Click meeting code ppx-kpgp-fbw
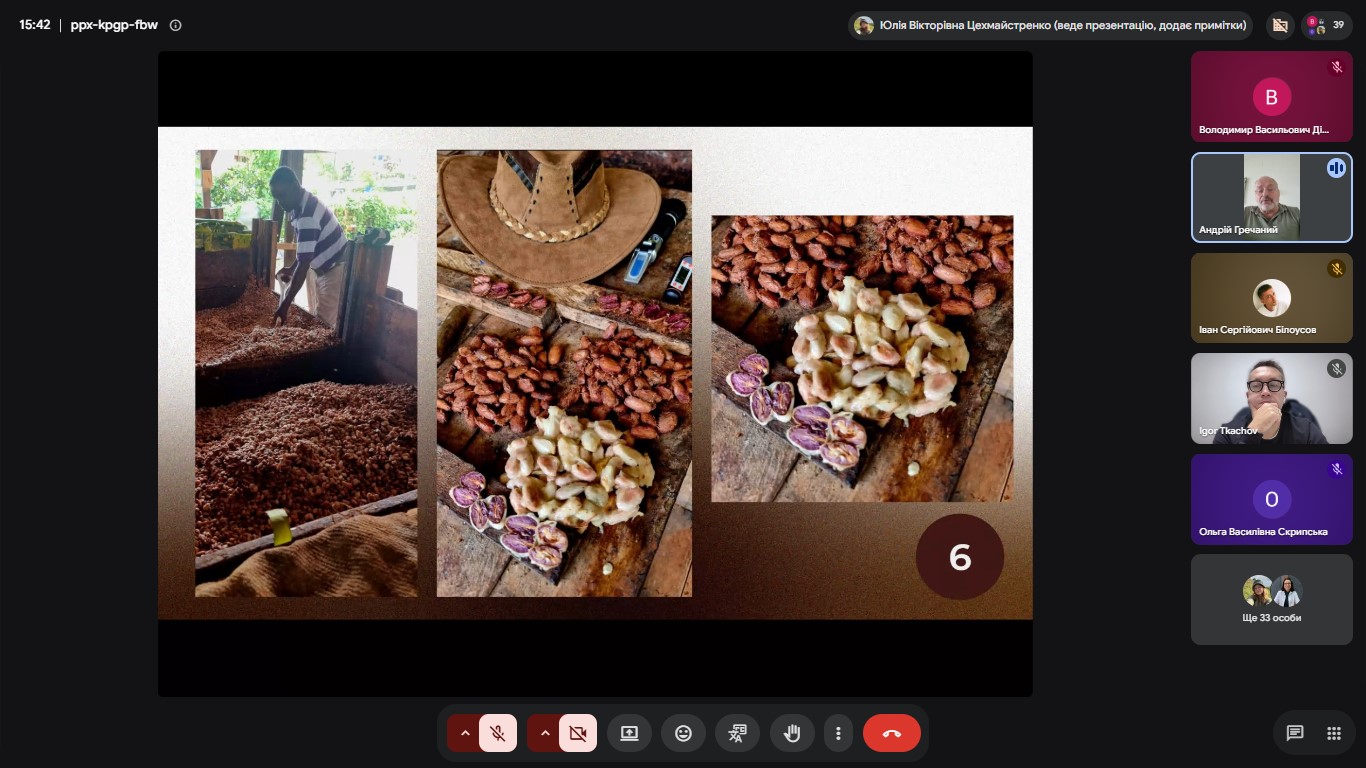 [114, 25]
